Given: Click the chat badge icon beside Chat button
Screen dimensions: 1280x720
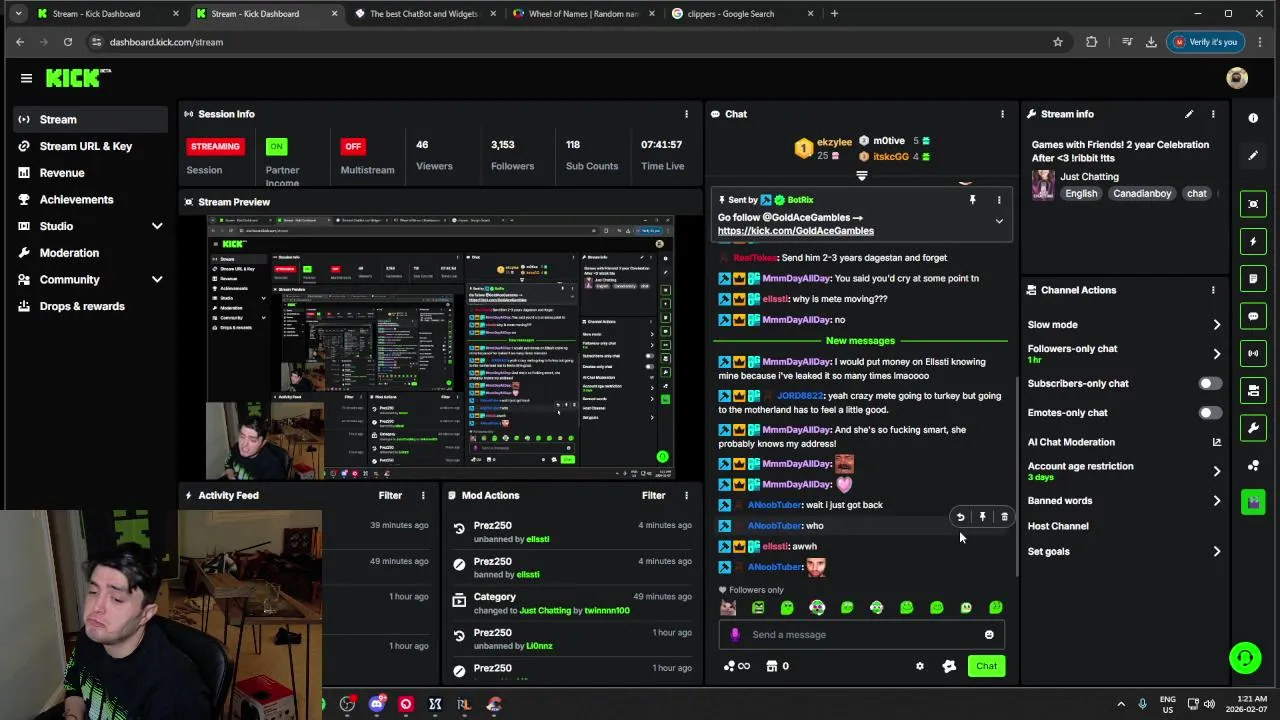Looking at the screenshot, I should (949, 666).
